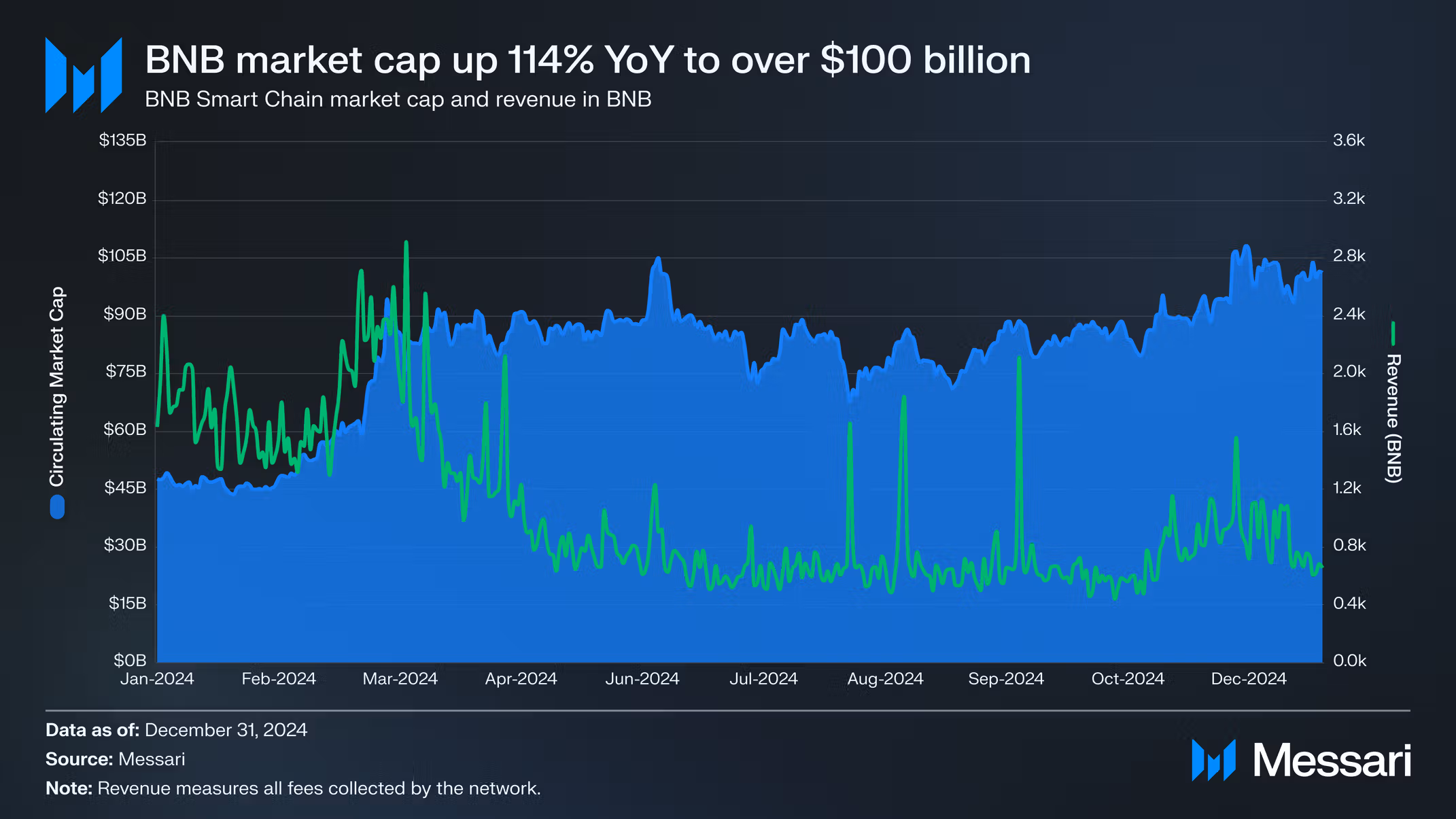Image resolution: width=1456 pixels, height=819 pixels.
Task: Click the 2.8k right-axis label
Action: (1349, 256)
